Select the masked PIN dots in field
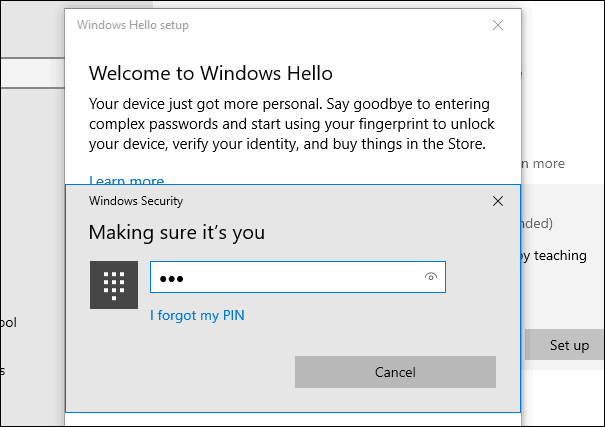The image size is (605, 427). tap(171, 278)
